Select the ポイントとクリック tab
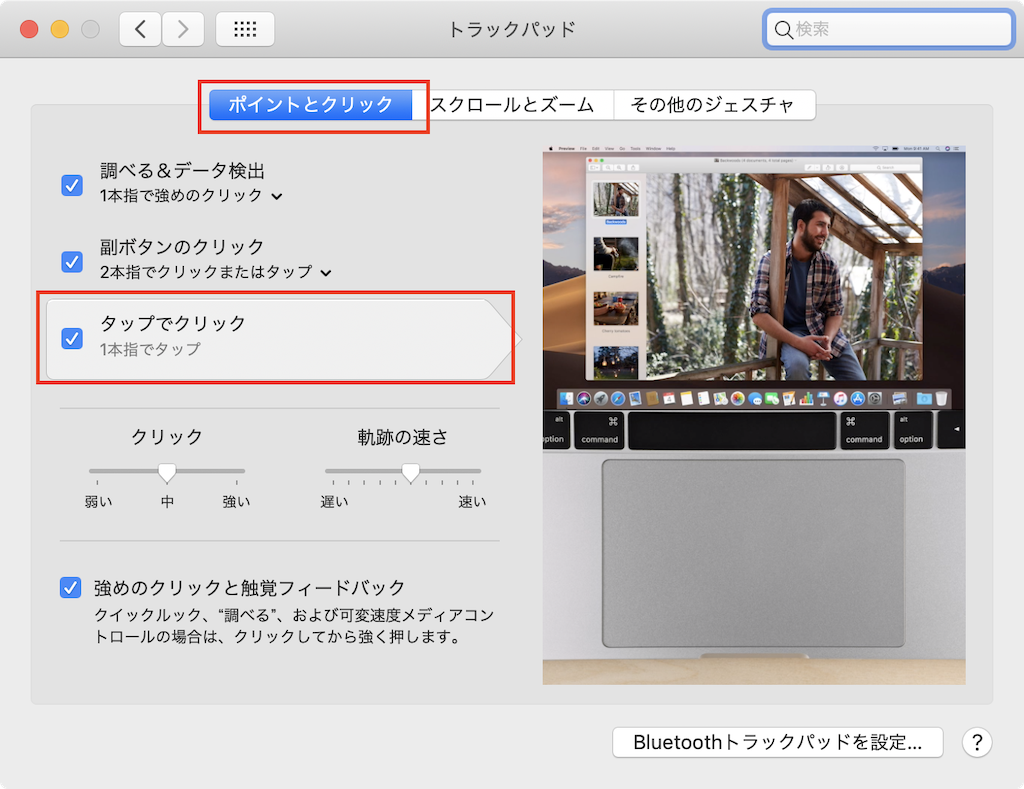Image resolution: width=1024 pixels, height=789 pixels. (313, 104)
